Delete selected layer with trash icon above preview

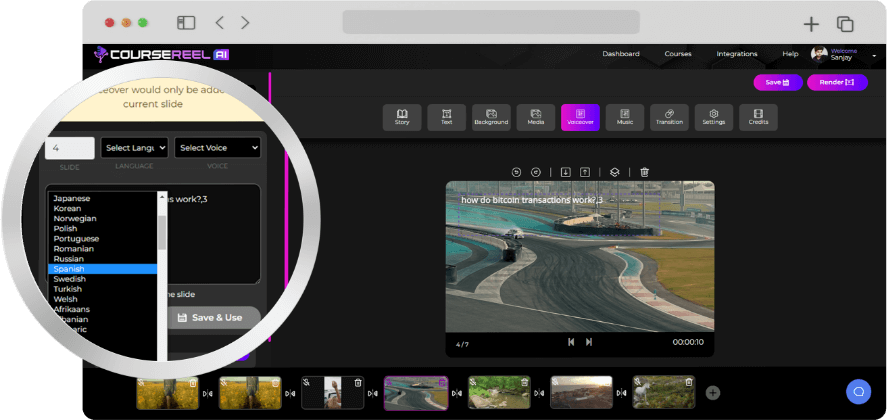tap(645, 172)
